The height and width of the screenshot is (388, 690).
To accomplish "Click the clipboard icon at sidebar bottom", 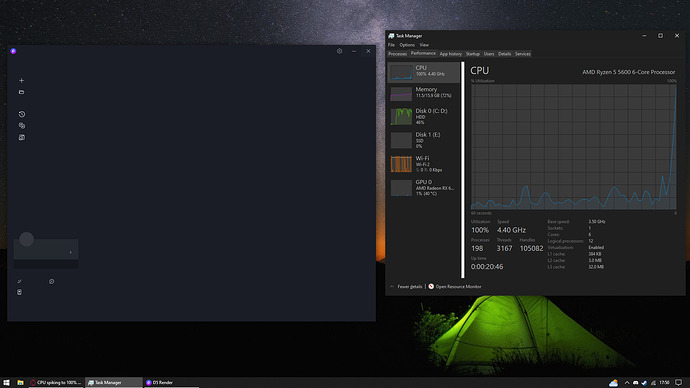I will [19, 292].
